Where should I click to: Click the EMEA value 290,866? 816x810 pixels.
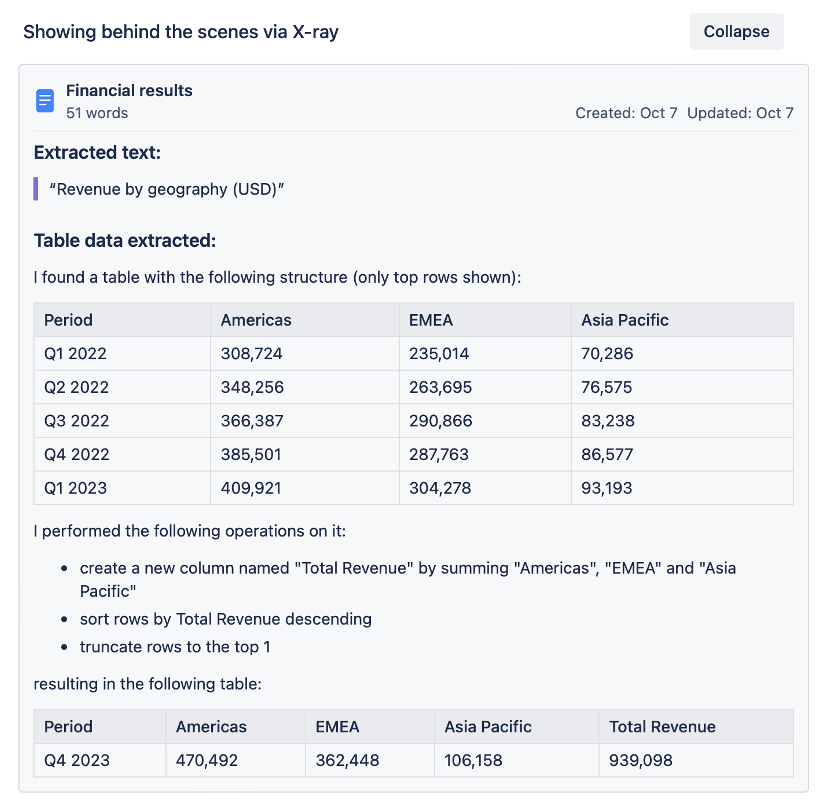tap(441, 421)
